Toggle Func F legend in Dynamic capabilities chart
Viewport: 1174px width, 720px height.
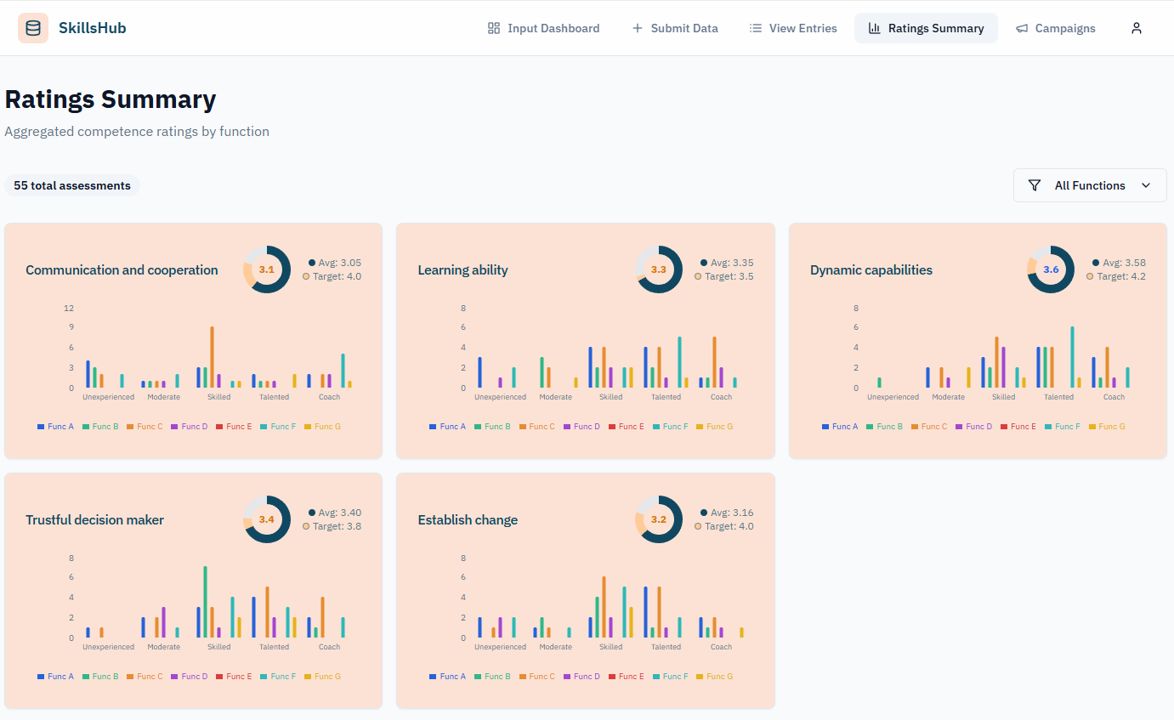pyautogui.click(x=1062, y=427)
